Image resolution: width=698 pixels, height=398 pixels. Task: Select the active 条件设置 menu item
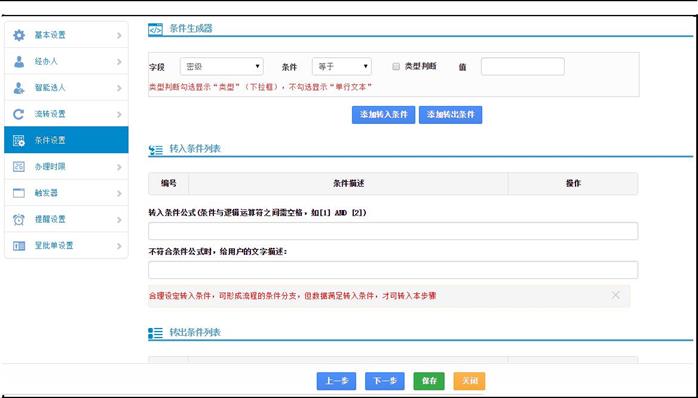tap(66, 140)
